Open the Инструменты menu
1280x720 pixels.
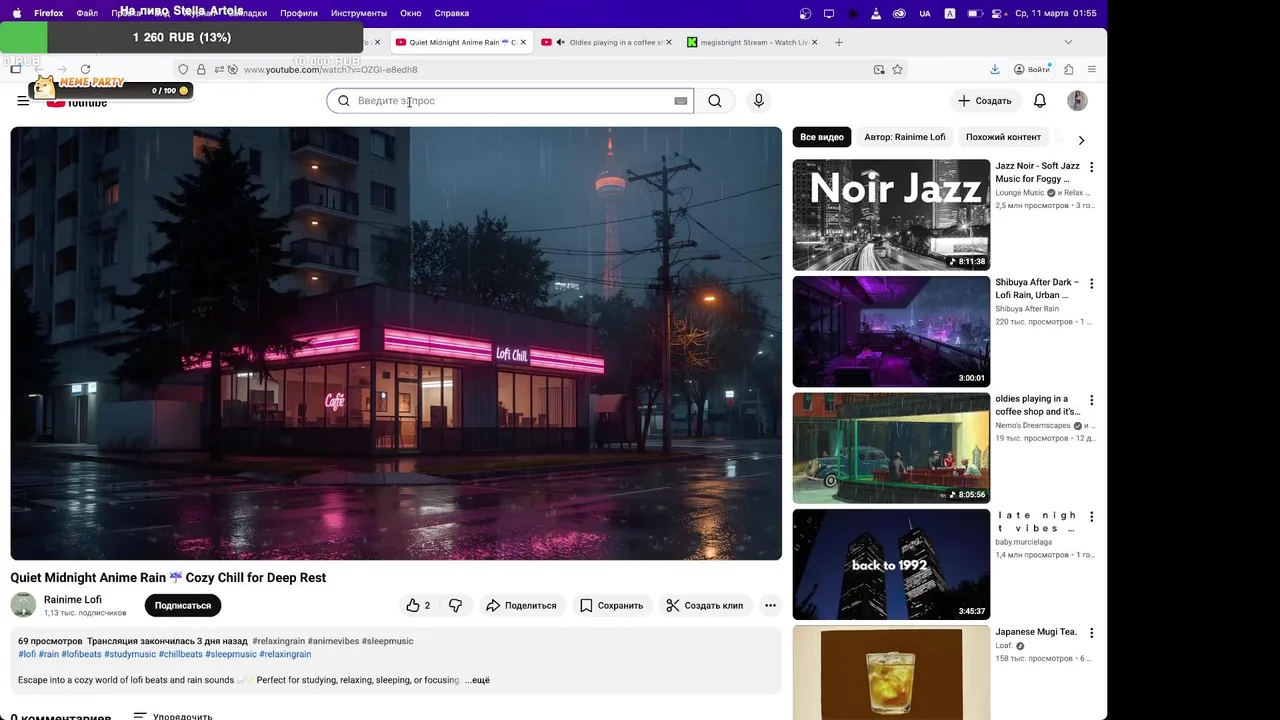[x=358, y=13]
